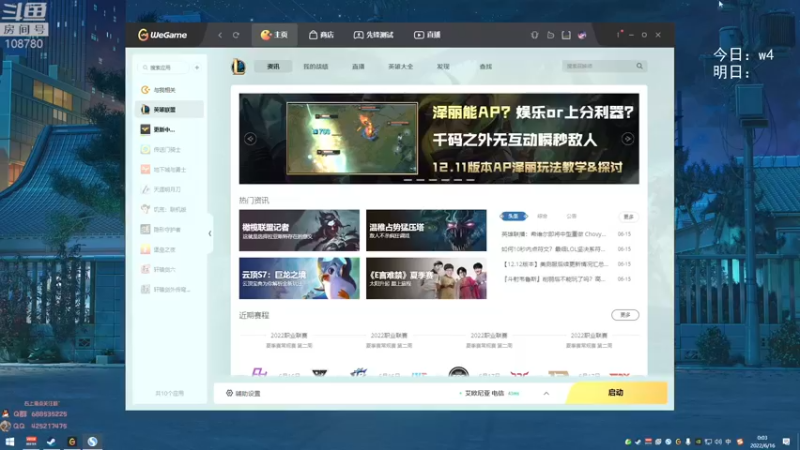Viewport: 800px width, 450px height.
Task: Click the inbox icon in title bar
Action: click(x=566, y=35)
